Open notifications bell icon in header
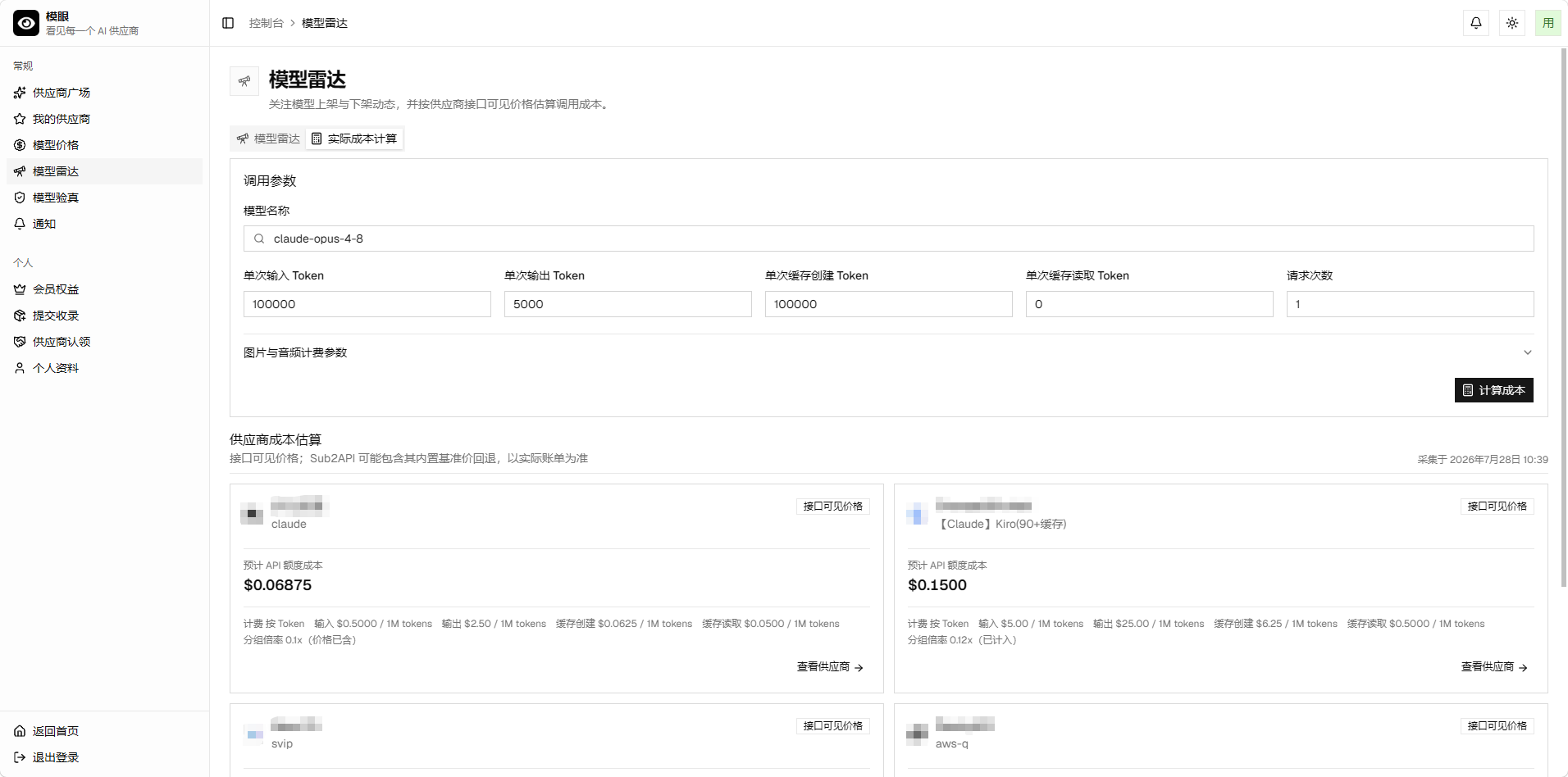 tap(1476, 23)
